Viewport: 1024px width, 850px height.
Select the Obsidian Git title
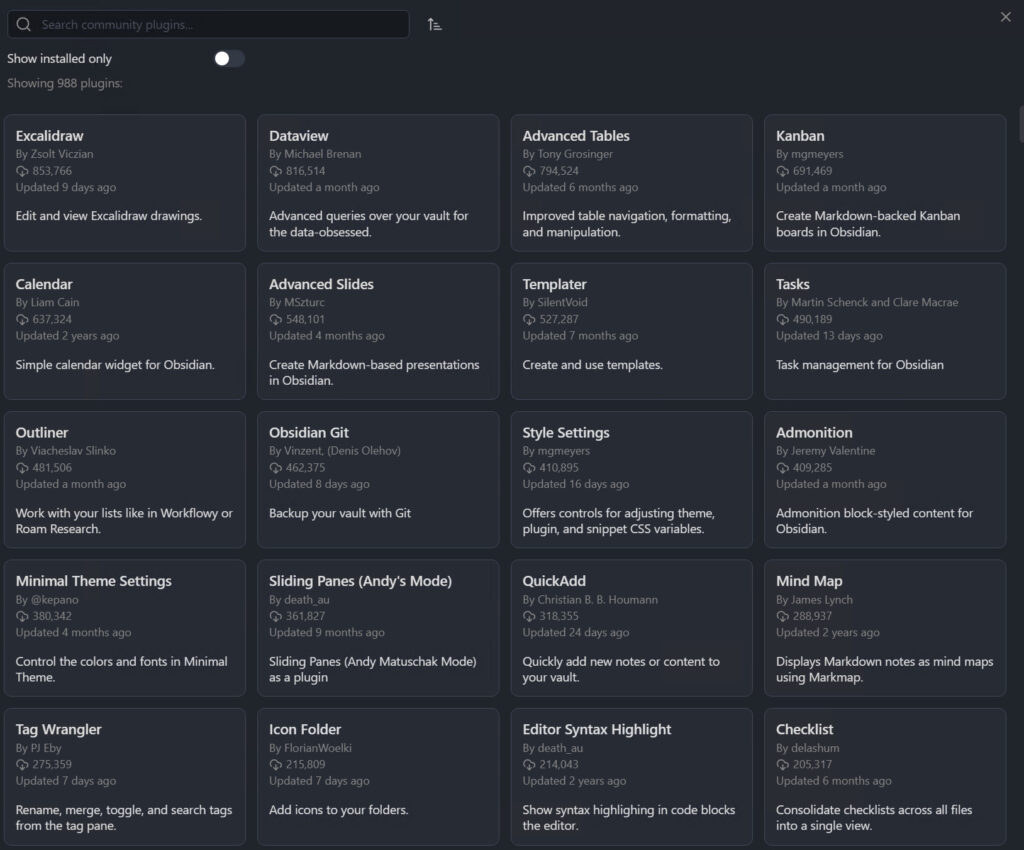click(309, 433)
